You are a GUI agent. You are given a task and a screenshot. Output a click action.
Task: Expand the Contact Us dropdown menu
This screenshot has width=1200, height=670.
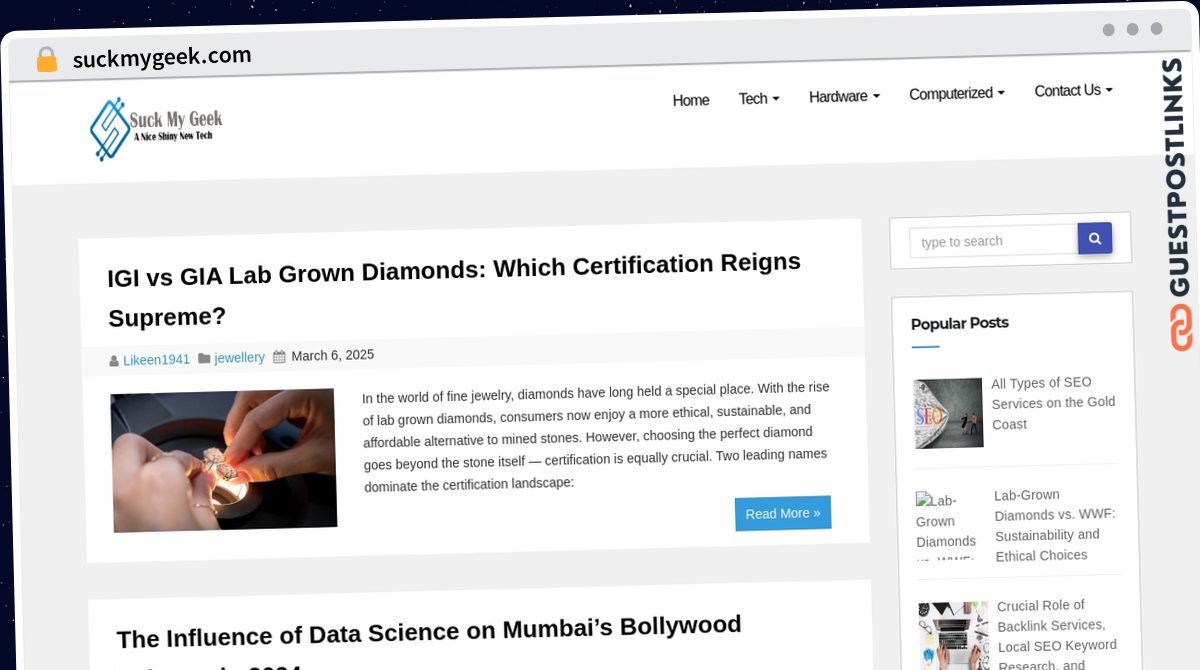pyautogui.click(x=1073, y=90)
